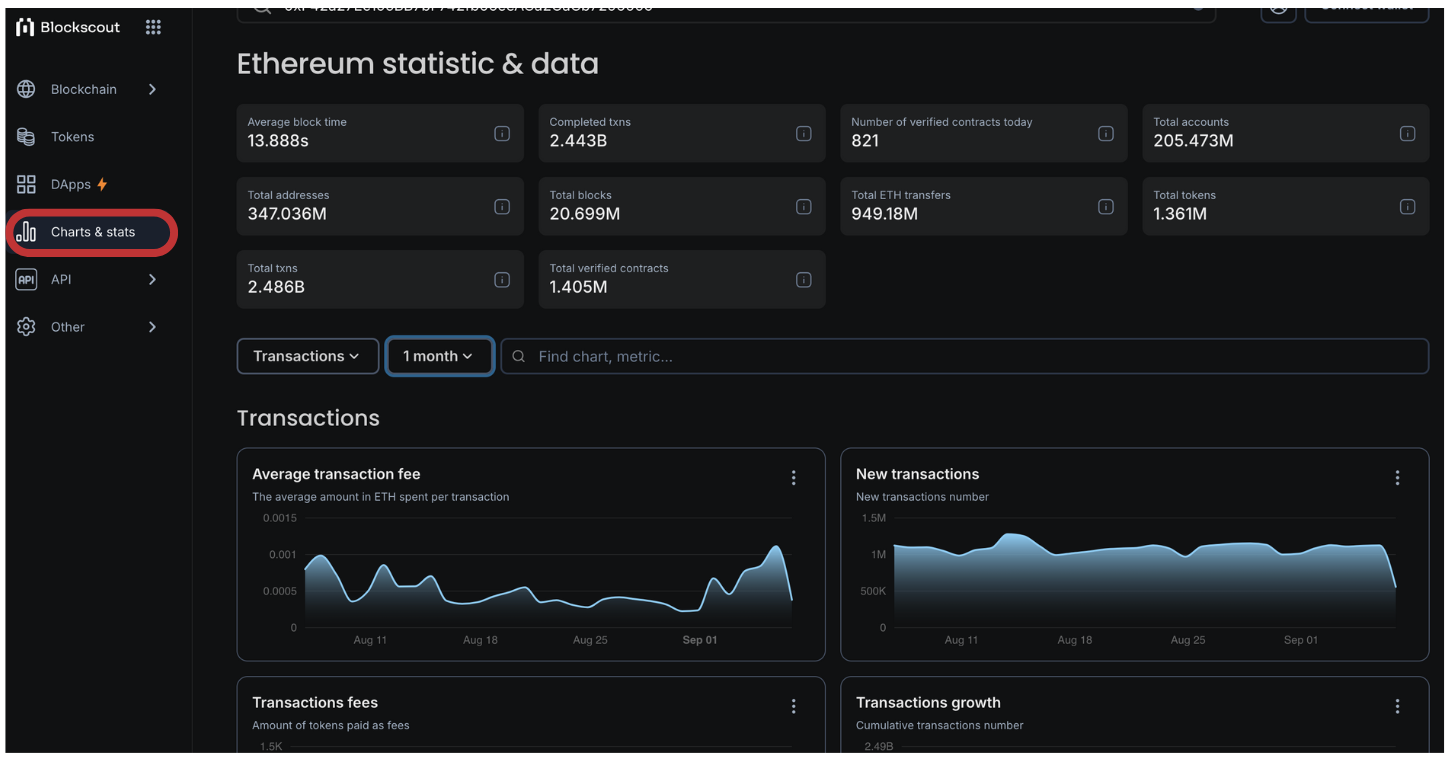Open Transactions fees chart options menu
Image resolution: width=1446 pixels, height=761 pixels.
794,706
